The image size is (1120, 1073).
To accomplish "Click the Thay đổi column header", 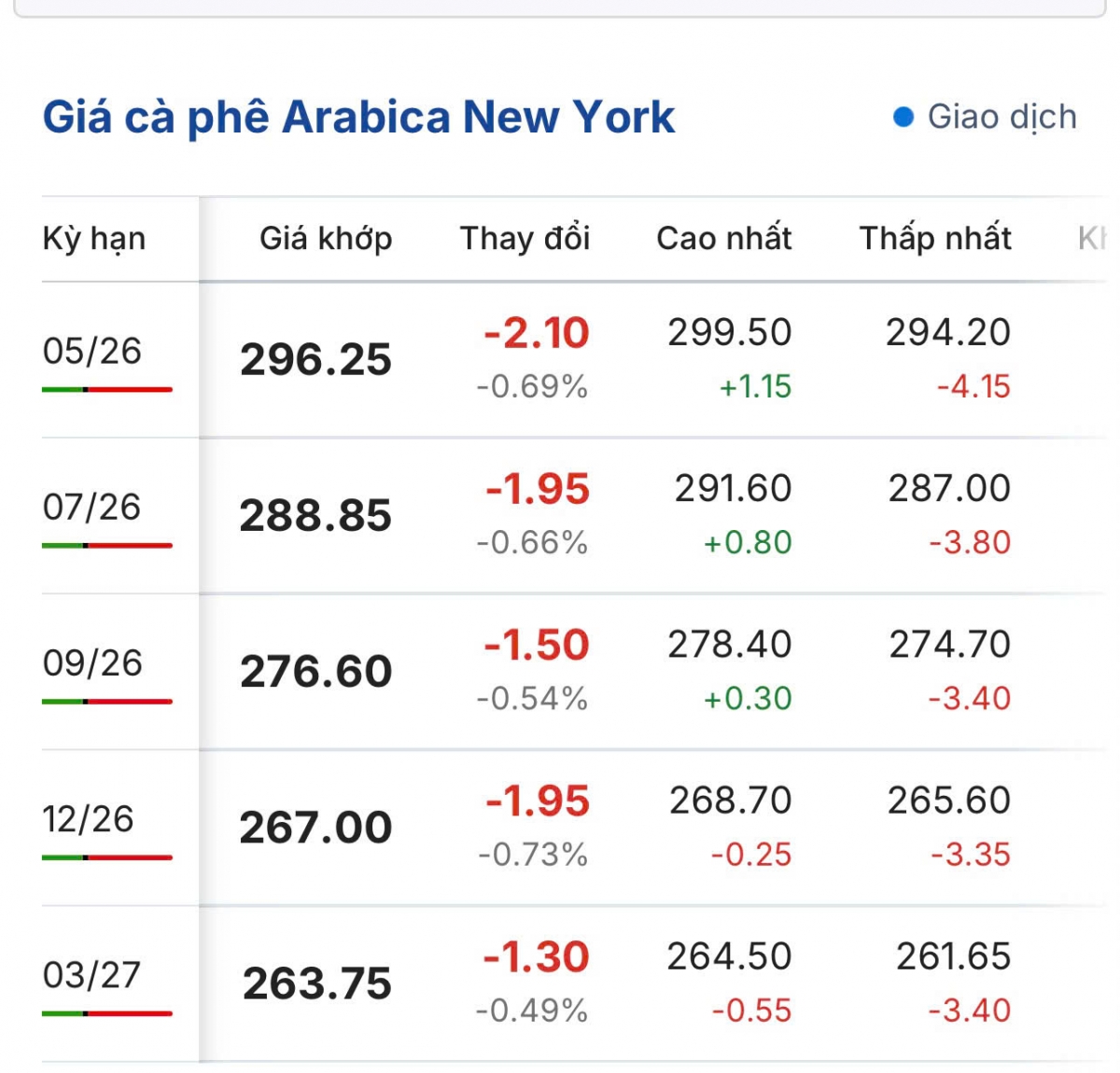I will coord(525,239).
